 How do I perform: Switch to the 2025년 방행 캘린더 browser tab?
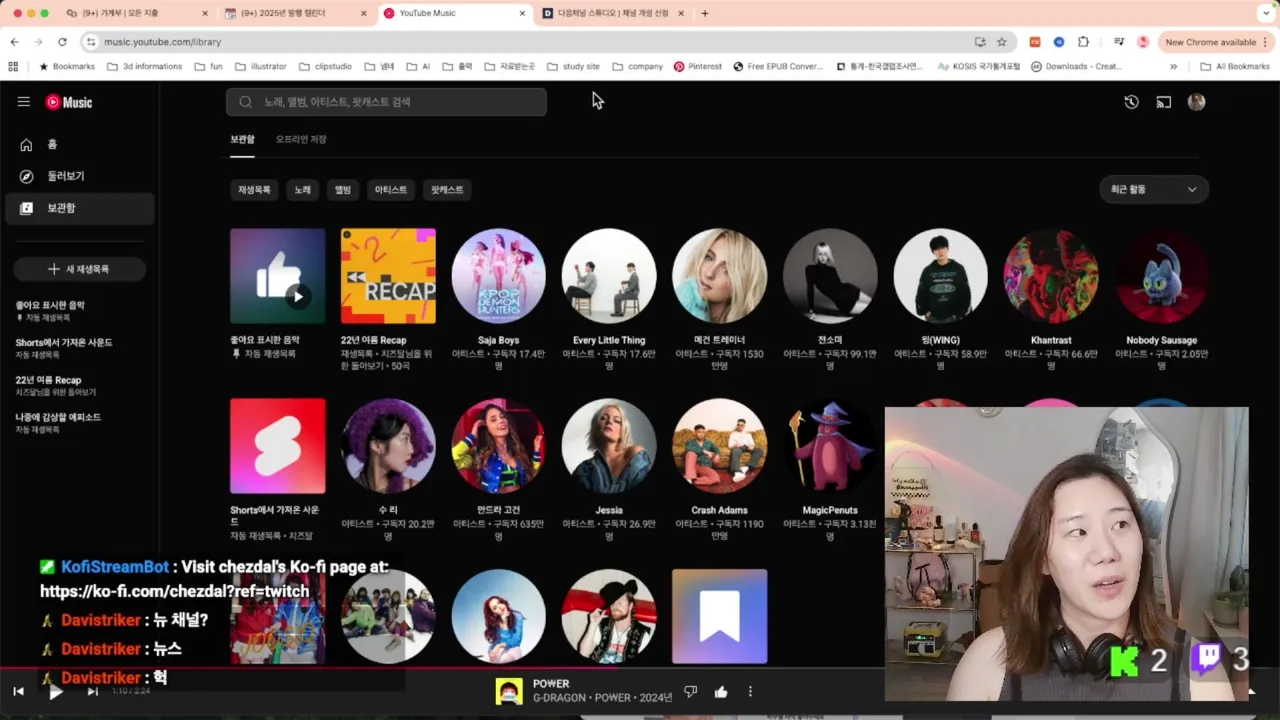pyautogui.click(x=295, y=13)
